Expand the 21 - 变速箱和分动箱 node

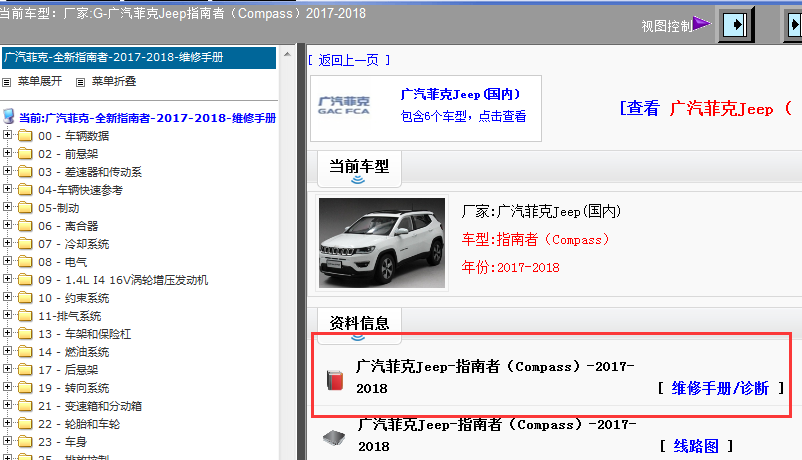tap(7, 405)
